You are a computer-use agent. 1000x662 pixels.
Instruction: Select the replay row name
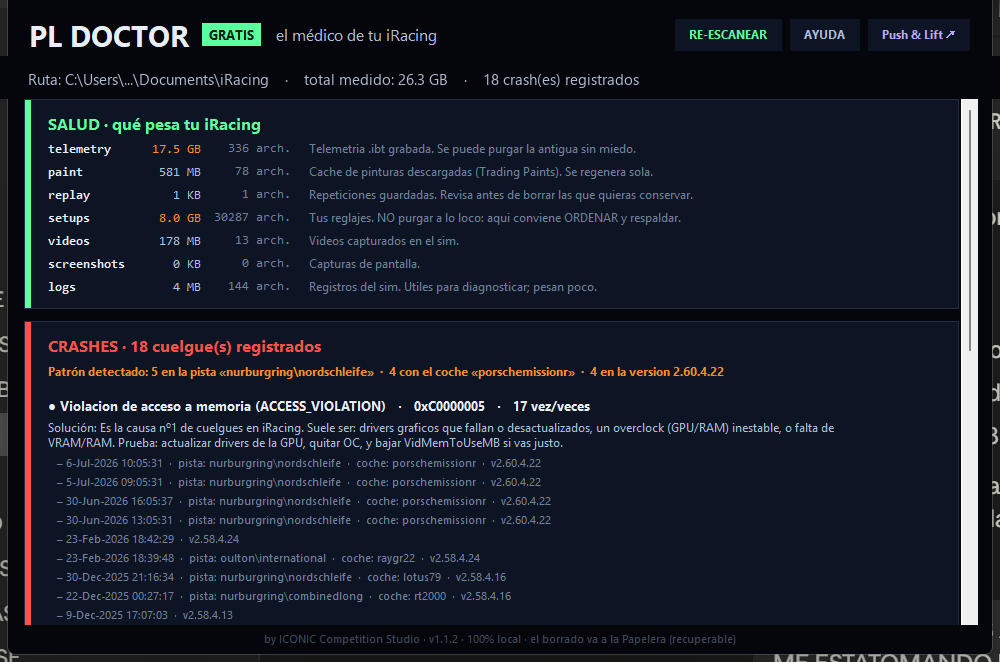click(x=69, y=195)
